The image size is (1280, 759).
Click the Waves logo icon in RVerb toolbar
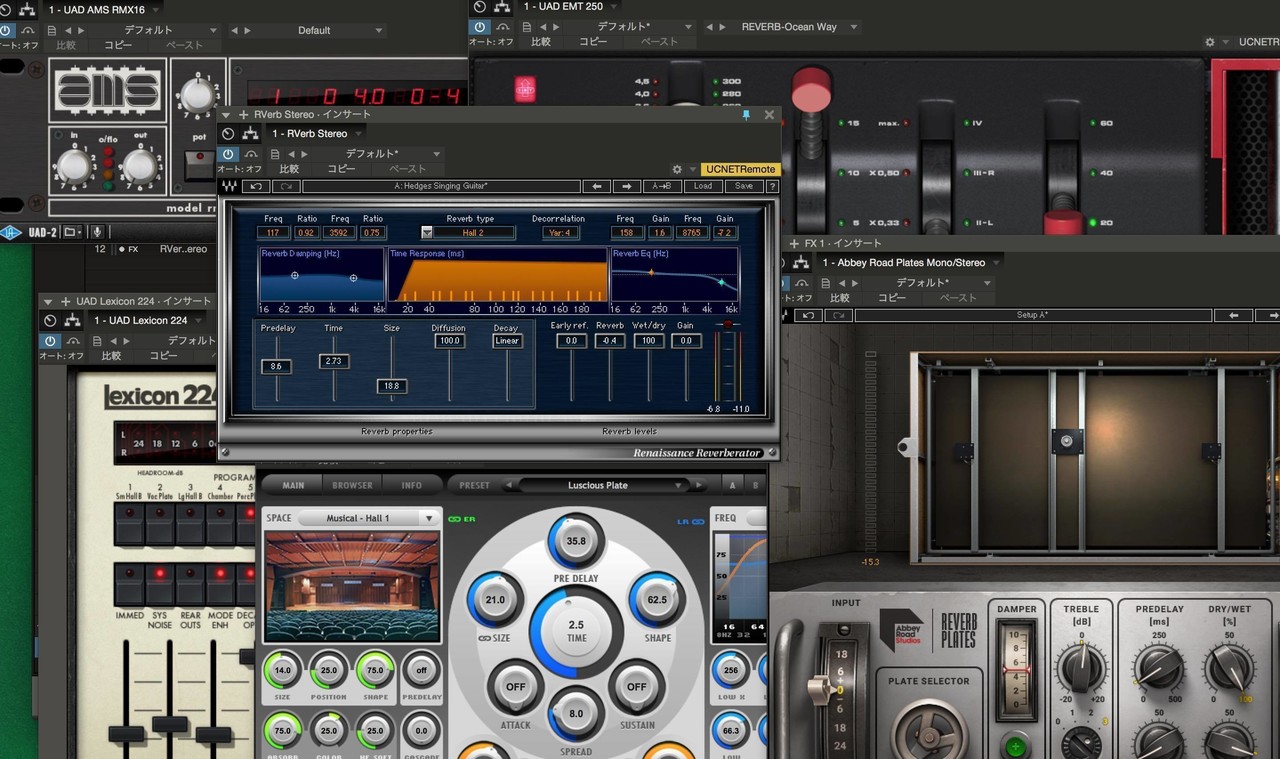tap(230, 186)
